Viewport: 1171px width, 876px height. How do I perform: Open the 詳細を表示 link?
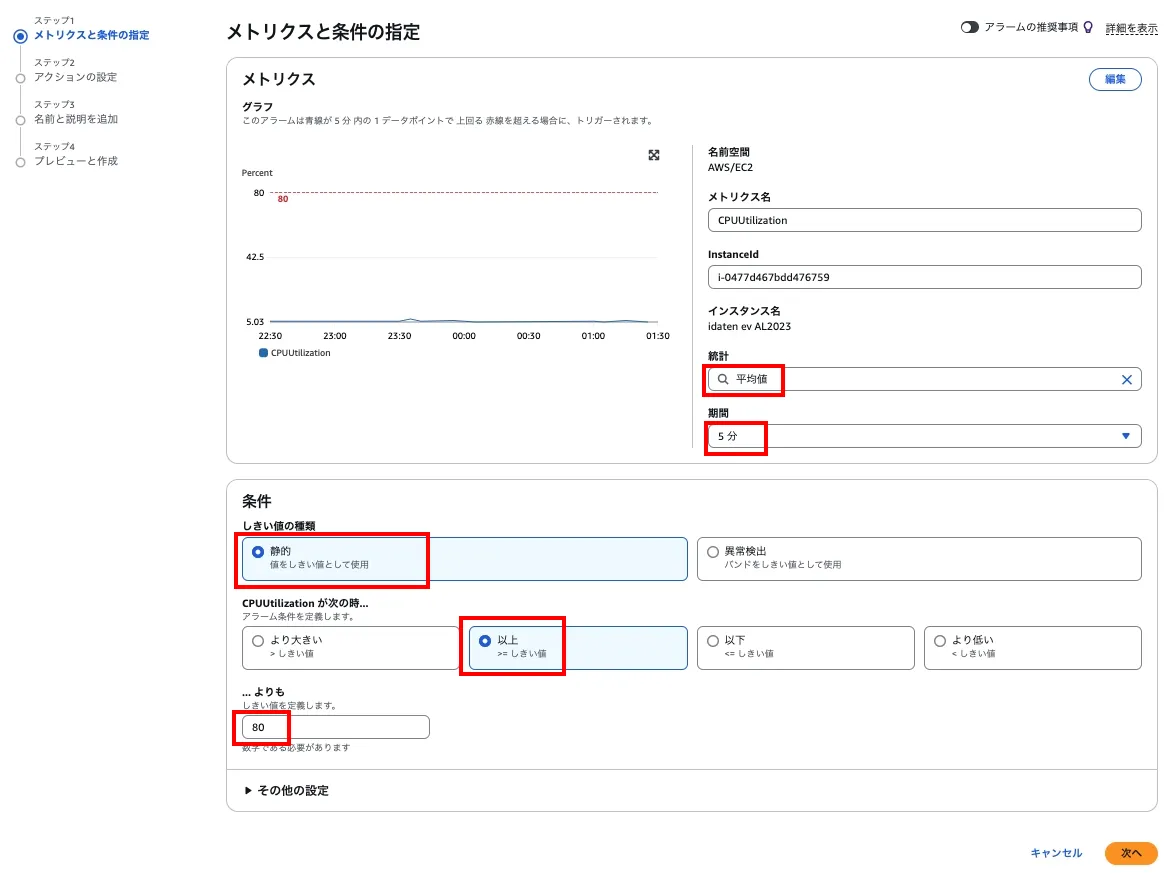[x=1131, y=29]
